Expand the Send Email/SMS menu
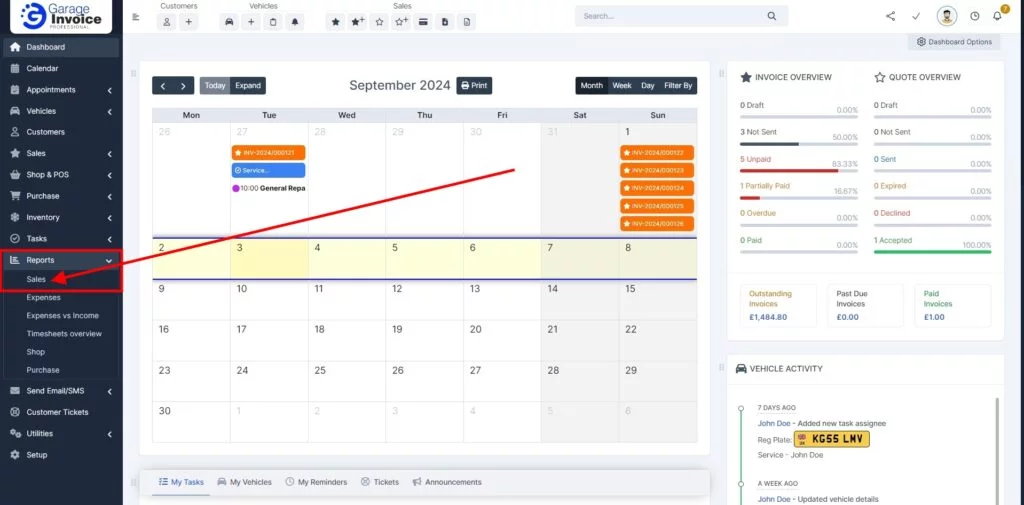Image resolution: width=1024 pixels, height=505 pixels. [61, 391]
